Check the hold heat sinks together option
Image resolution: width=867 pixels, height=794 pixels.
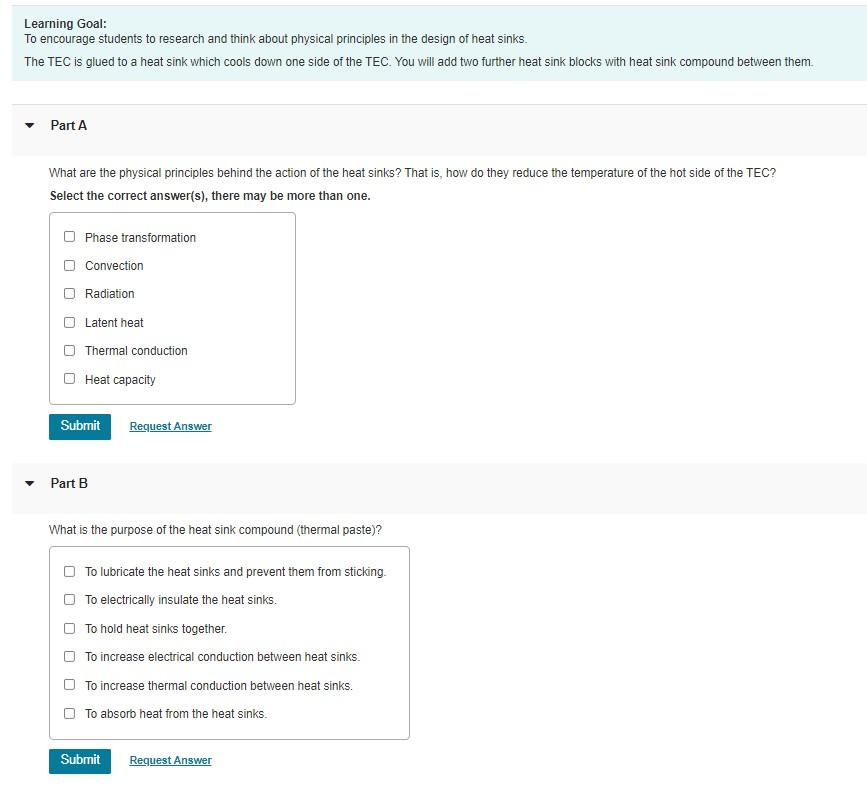[69, 628]
